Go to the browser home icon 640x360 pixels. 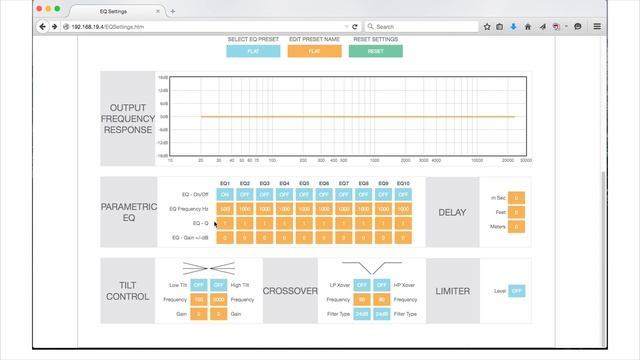(x=528, y=27)
